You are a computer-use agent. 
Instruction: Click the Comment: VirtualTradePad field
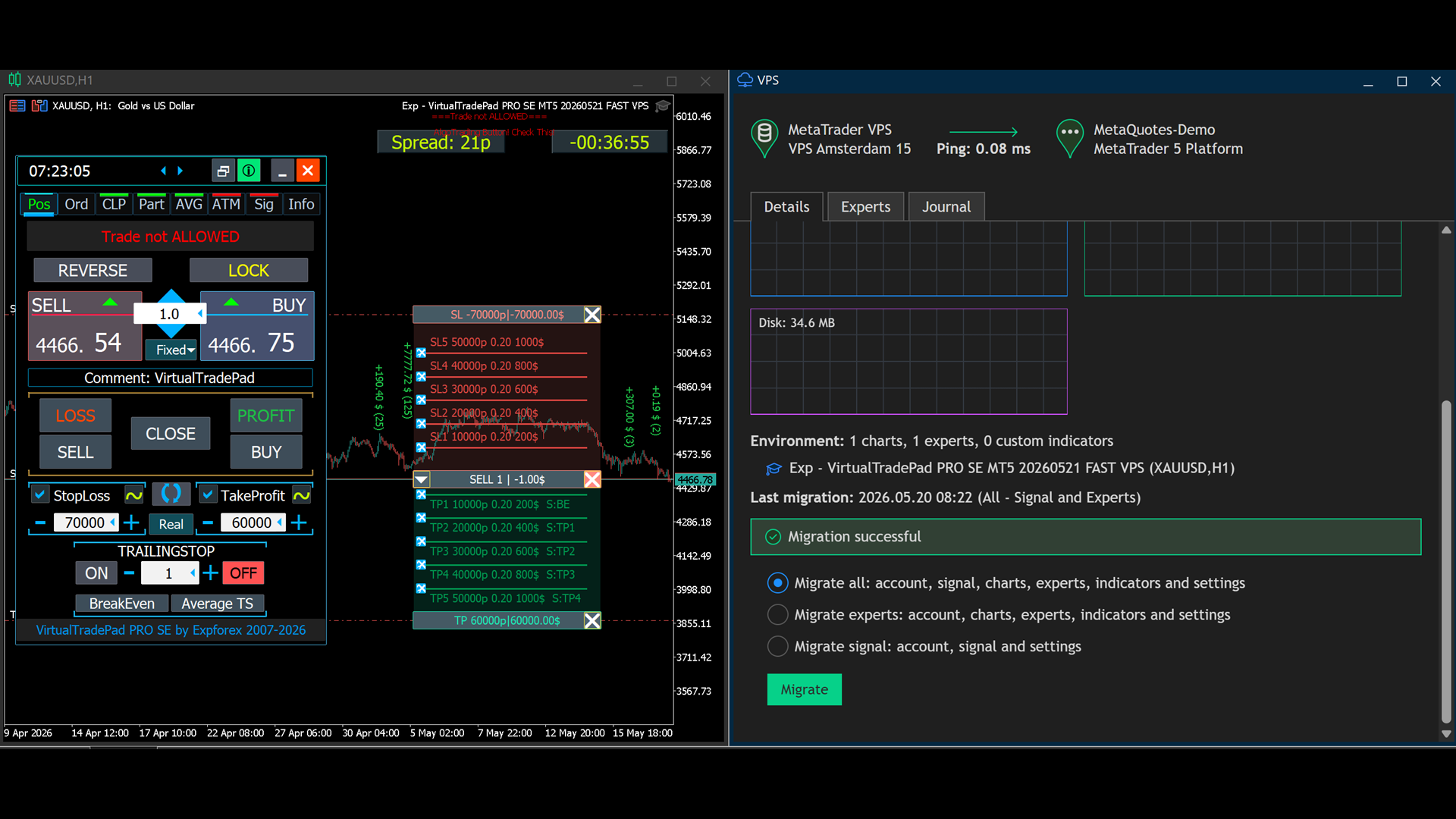pos(170,378)
